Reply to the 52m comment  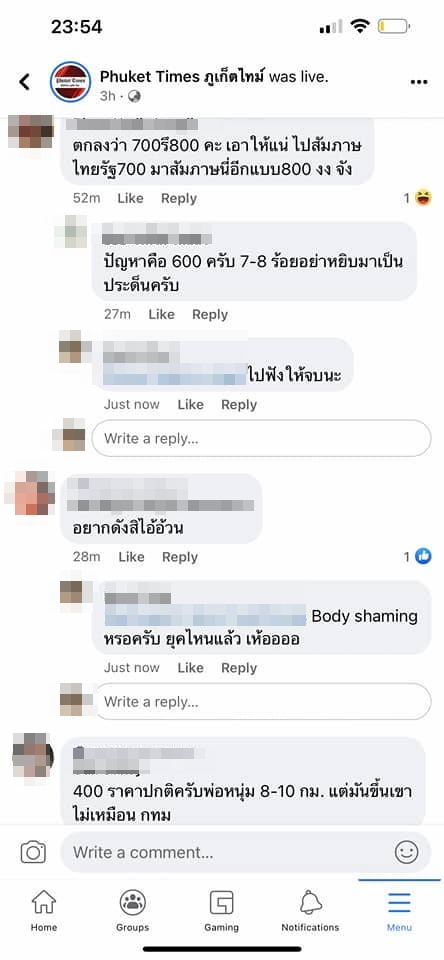pos(179,198)
